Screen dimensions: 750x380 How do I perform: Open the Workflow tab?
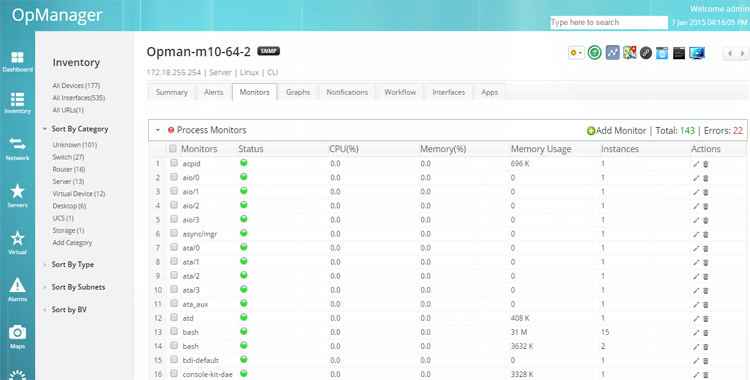(400, 92)
